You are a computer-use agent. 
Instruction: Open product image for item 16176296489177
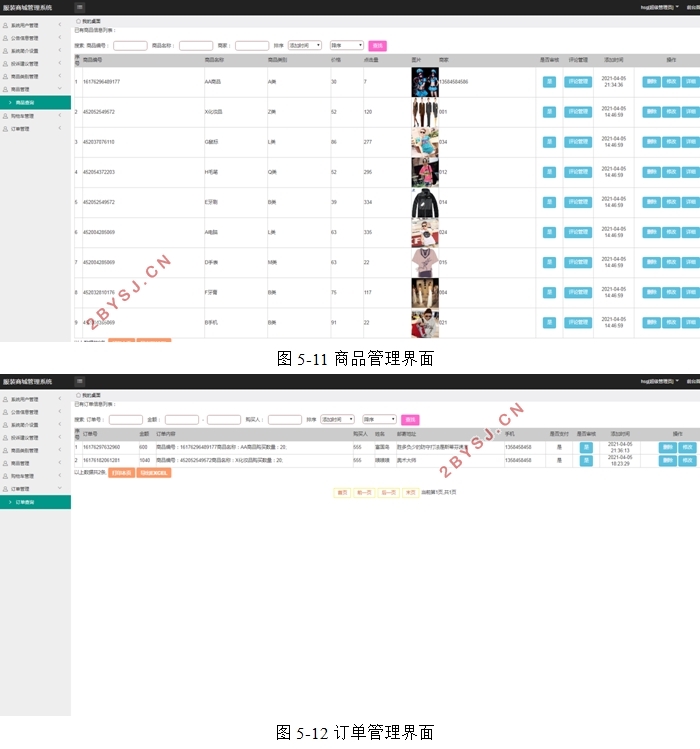coord(425,82)
